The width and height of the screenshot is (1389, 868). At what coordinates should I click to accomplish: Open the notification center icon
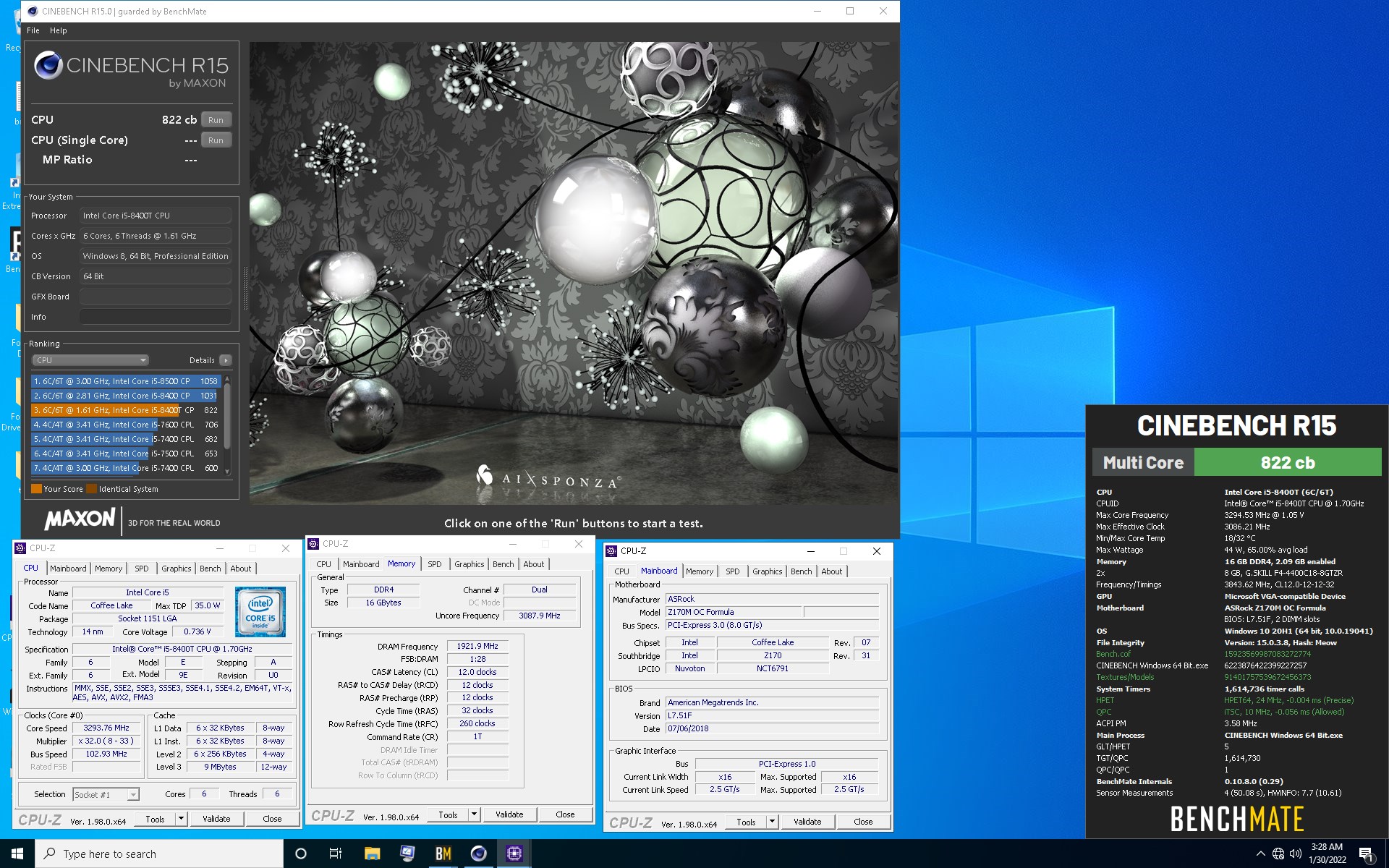tap(1367, 854)
